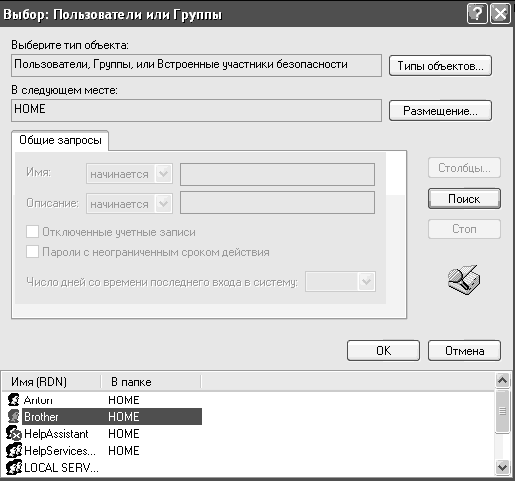The height and width of the screenshot is (481, 515).
Task: Click the Поиск button
Action: click(x=464, y=199)
